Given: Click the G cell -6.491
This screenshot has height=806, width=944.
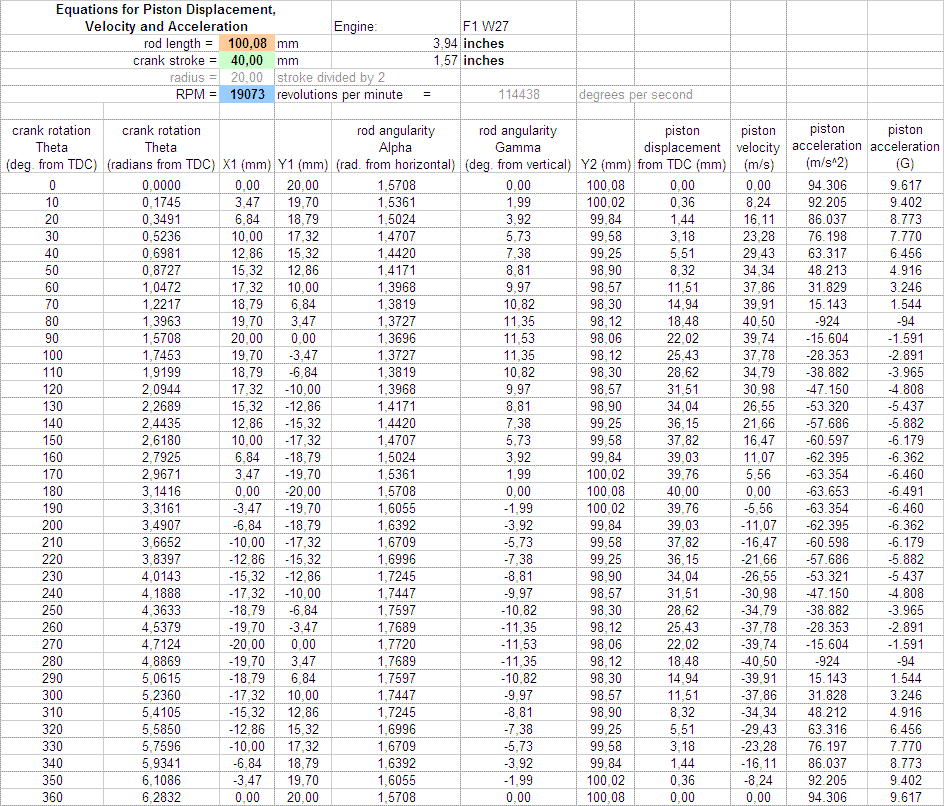Looking at the screenshot, I should tap(905, 491).
